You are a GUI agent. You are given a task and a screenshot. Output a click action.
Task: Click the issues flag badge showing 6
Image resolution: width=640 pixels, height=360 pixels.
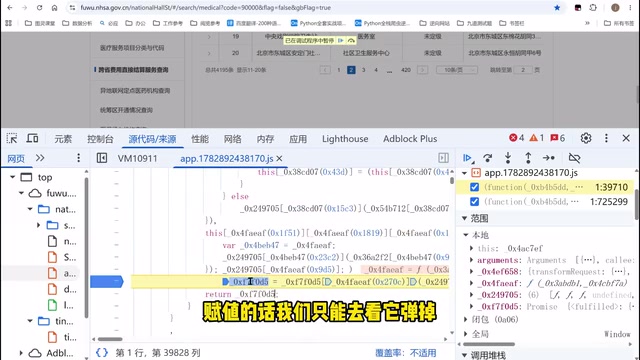(558, 138)
